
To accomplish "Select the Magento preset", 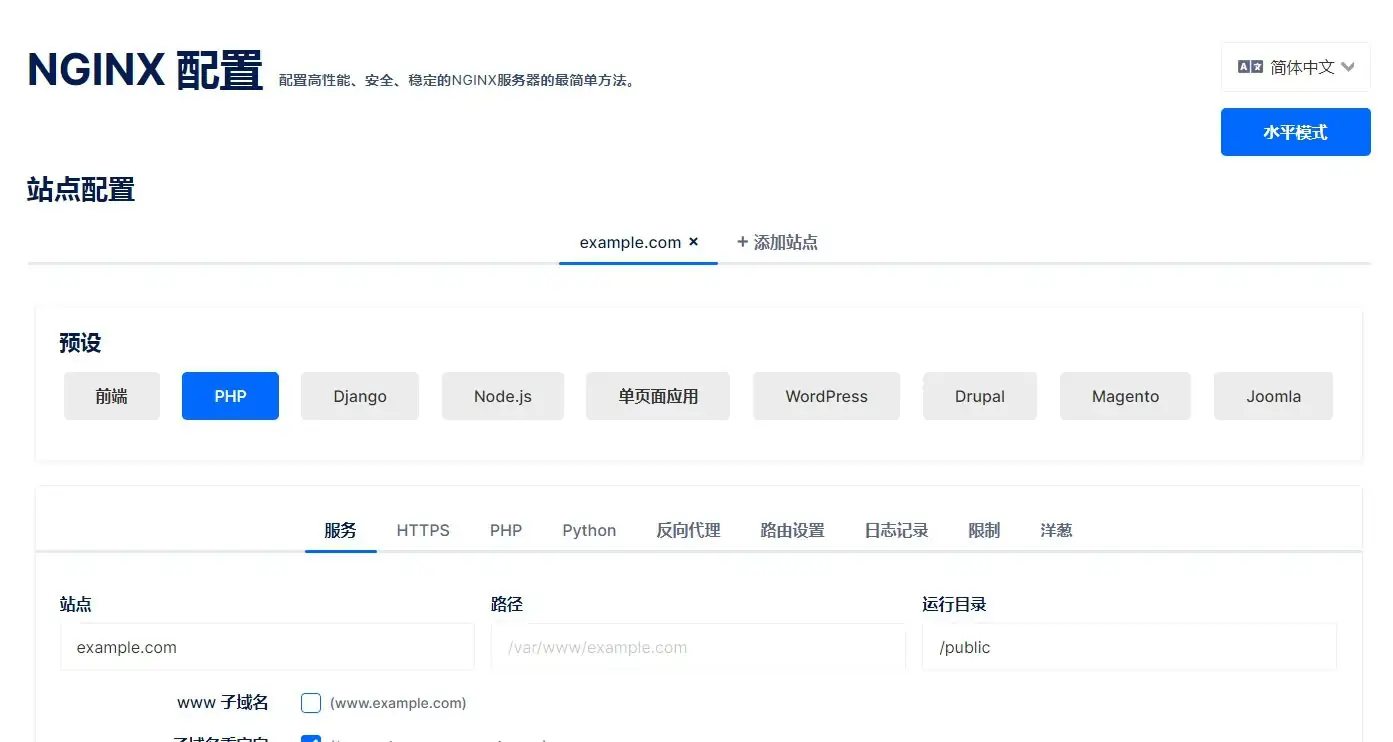I will point(1125,396).
